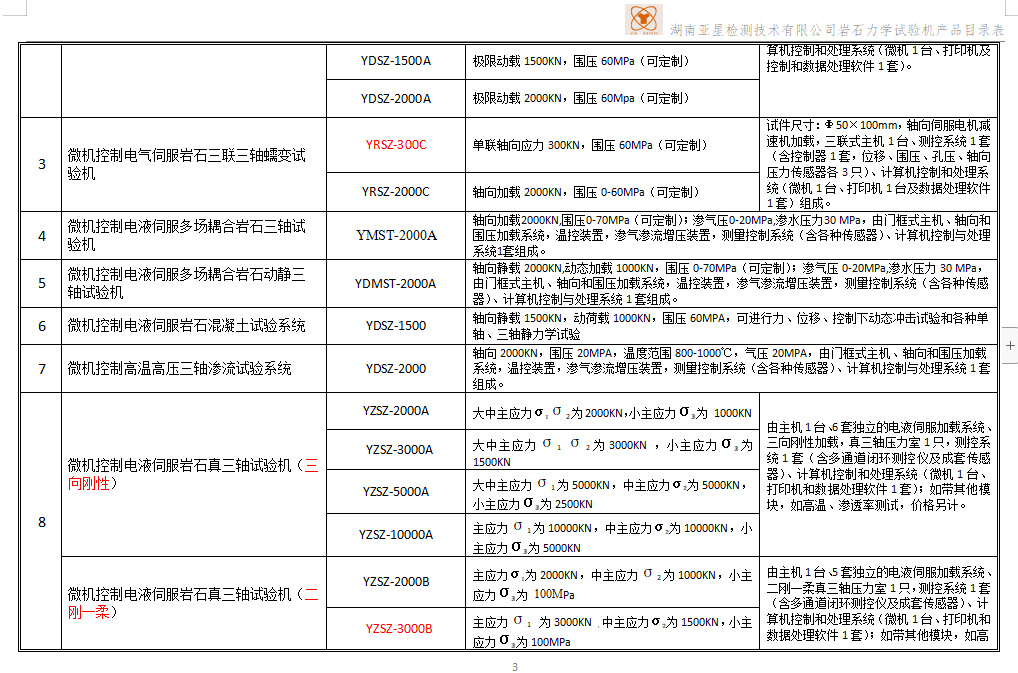Image resolution: width=1018 pixels, height=673 pixels.
Task: Click the red 二刚一柔 text
Action: click(92, 613)
